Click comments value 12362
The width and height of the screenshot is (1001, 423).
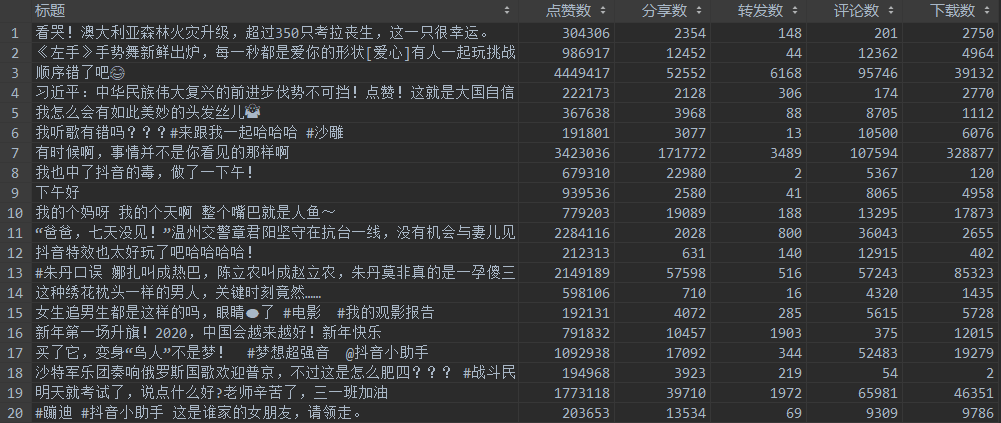coord(878,53)
